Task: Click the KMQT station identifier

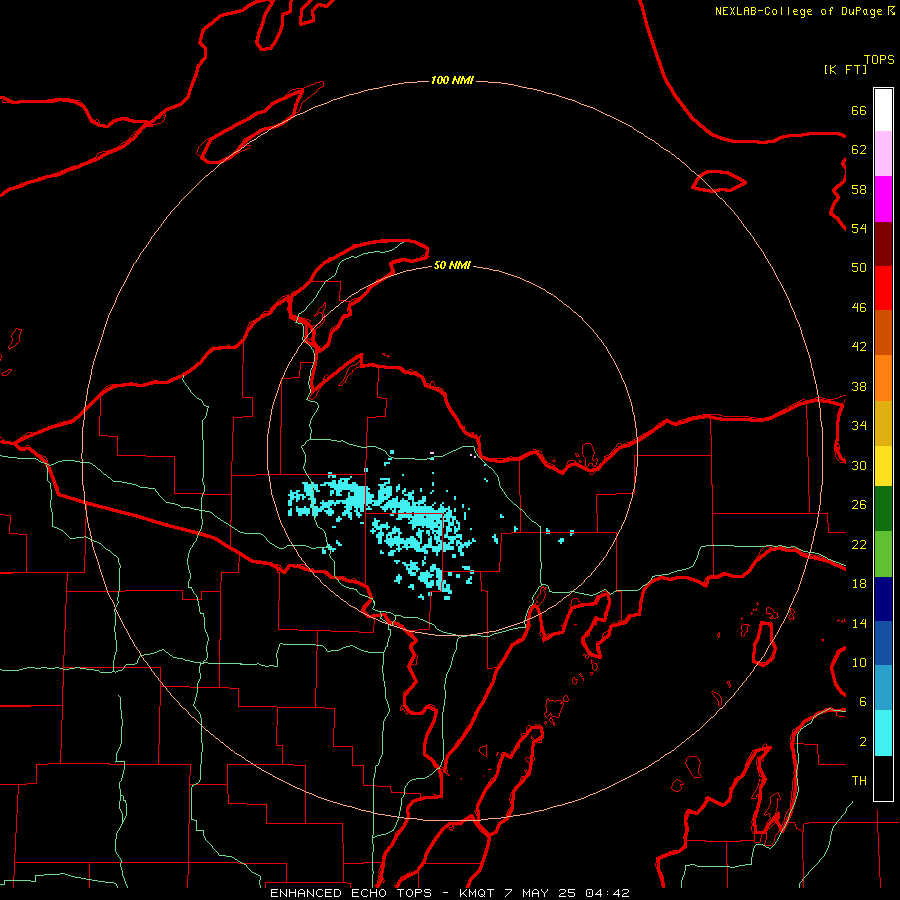Action: (476, 893)
